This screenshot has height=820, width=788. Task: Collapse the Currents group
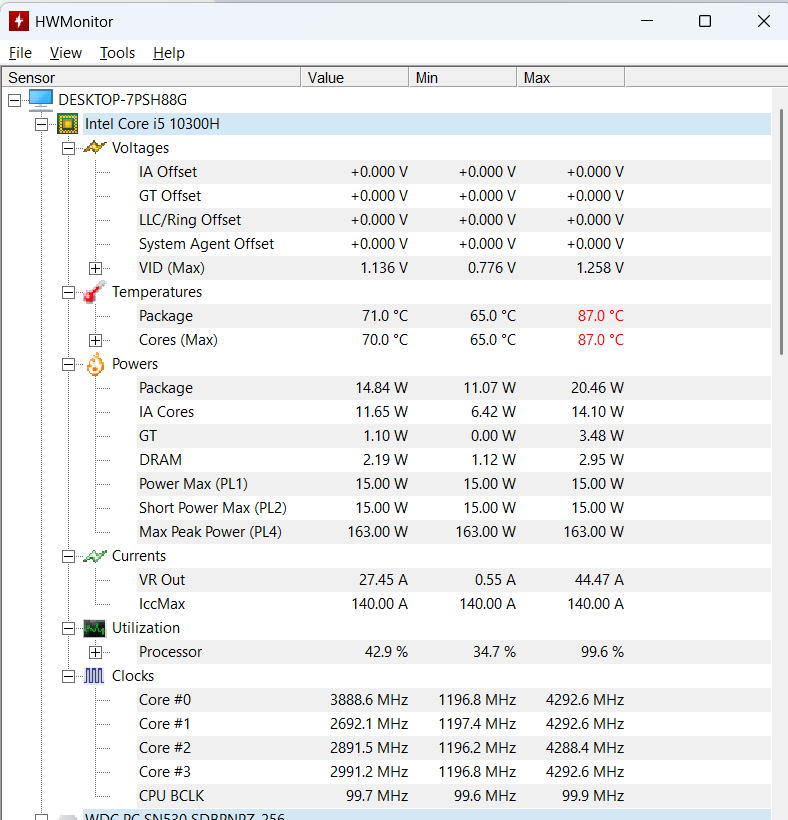click(x=68, y=556)
